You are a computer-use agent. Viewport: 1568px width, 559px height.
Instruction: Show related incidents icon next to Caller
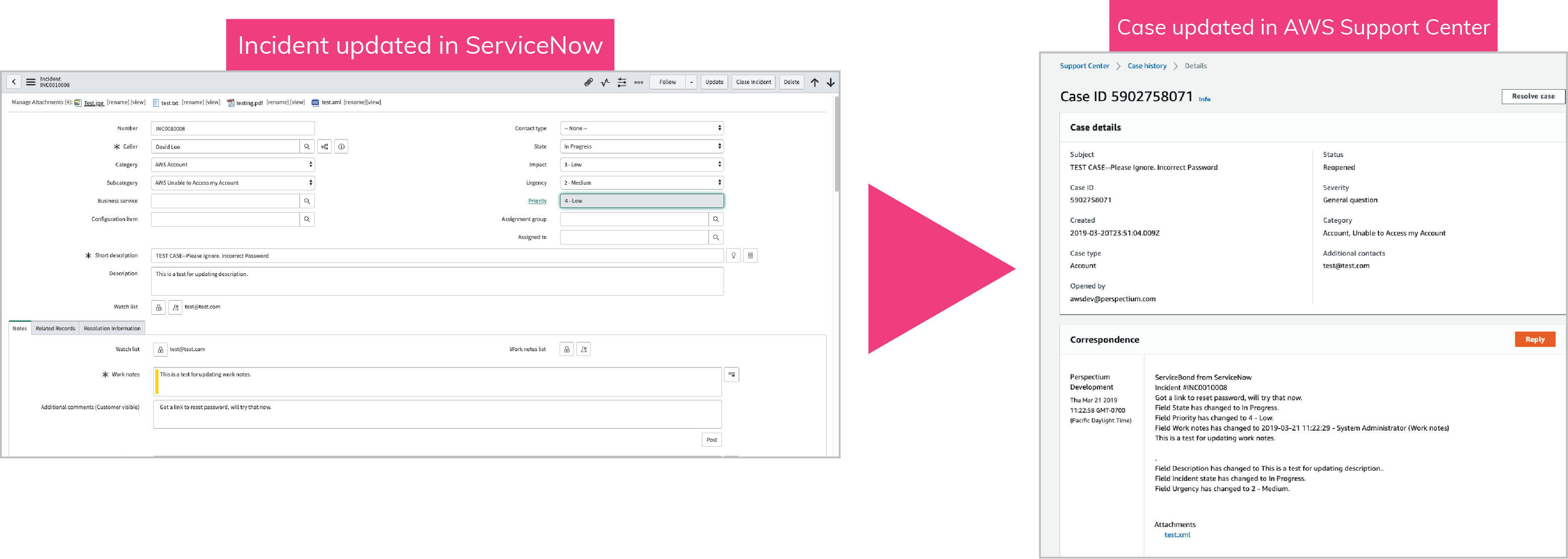[x=324, y=147]
